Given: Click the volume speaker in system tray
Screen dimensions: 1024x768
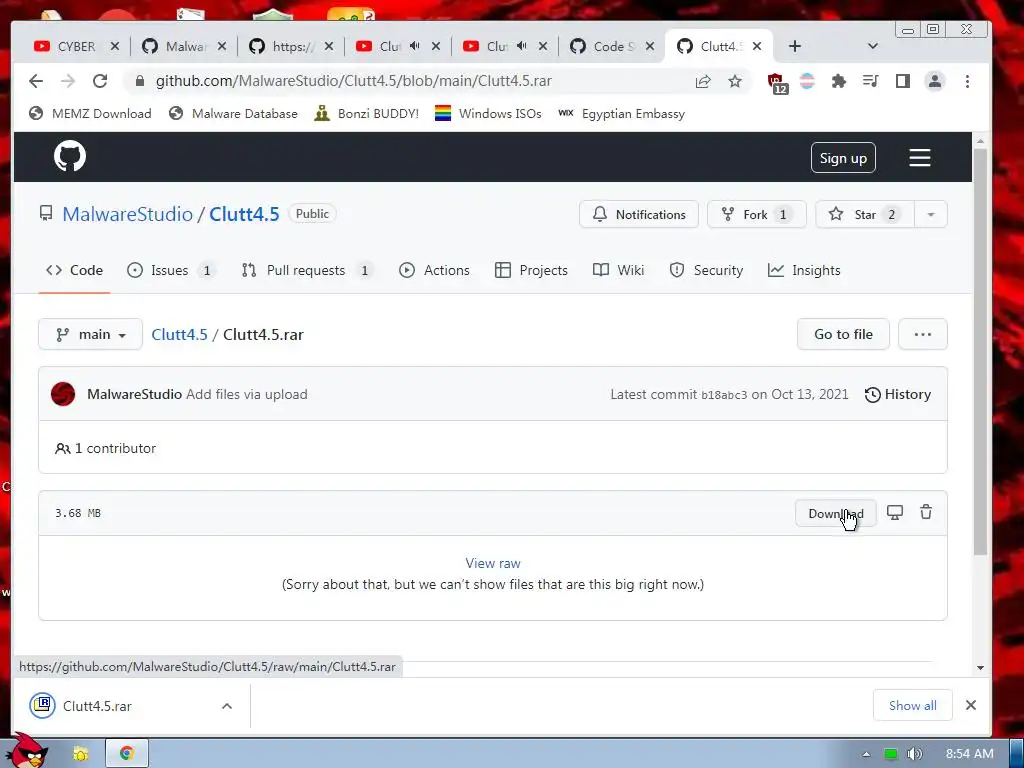Looking at the screenshot, I should tap(914, 754).
